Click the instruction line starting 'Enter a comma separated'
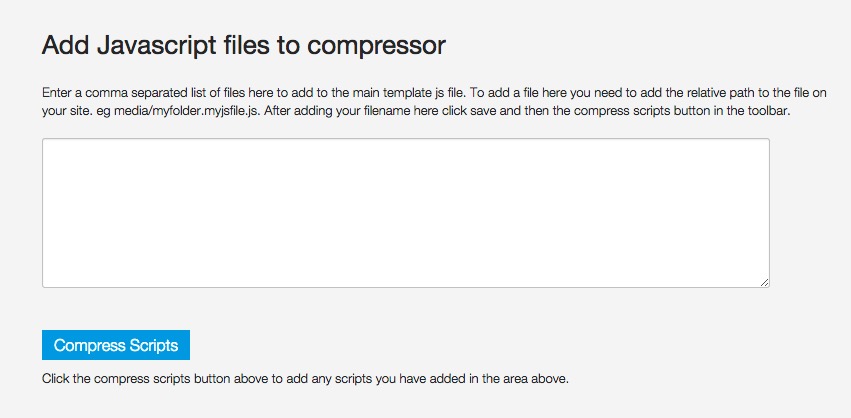The width and height of the screenshot is (851, 418). point(434,93)
